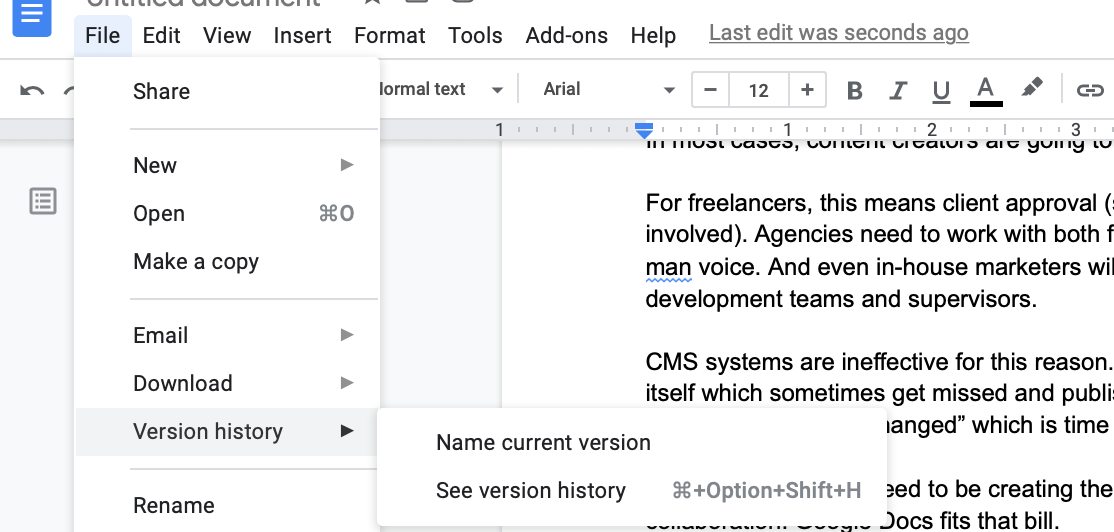The height and width of the screenshot is (532, 1114).
Task: Open the text color picker
Action: tap(985, 91)
